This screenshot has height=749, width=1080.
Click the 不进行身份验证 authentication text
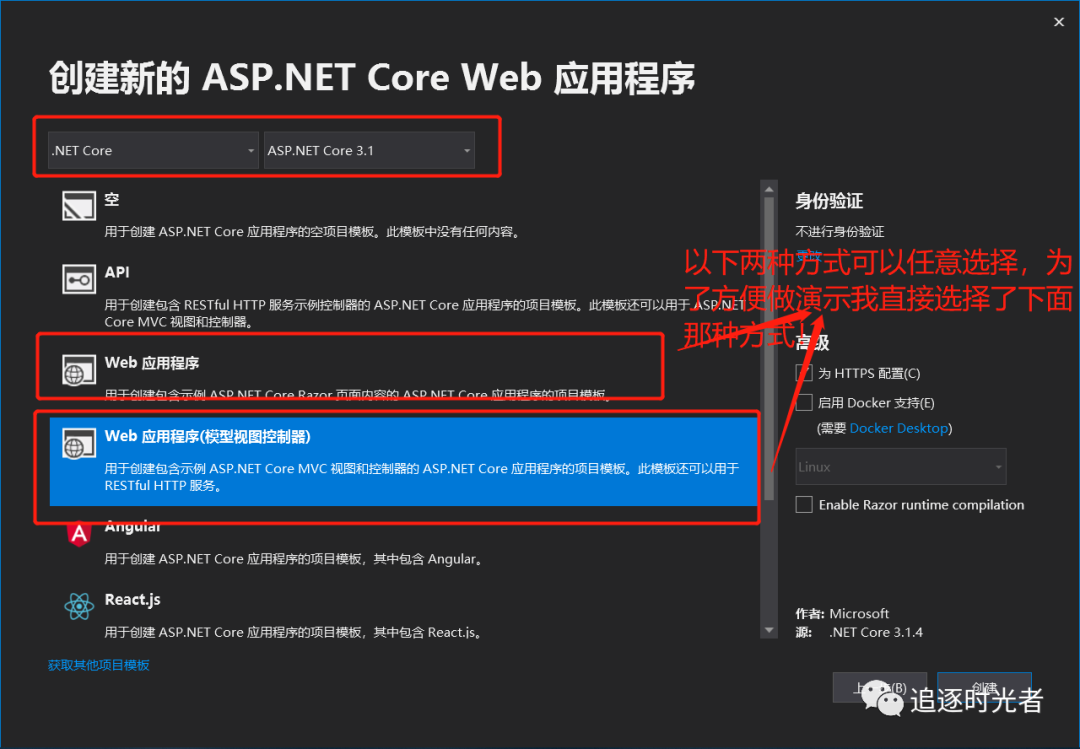point(840,232)
